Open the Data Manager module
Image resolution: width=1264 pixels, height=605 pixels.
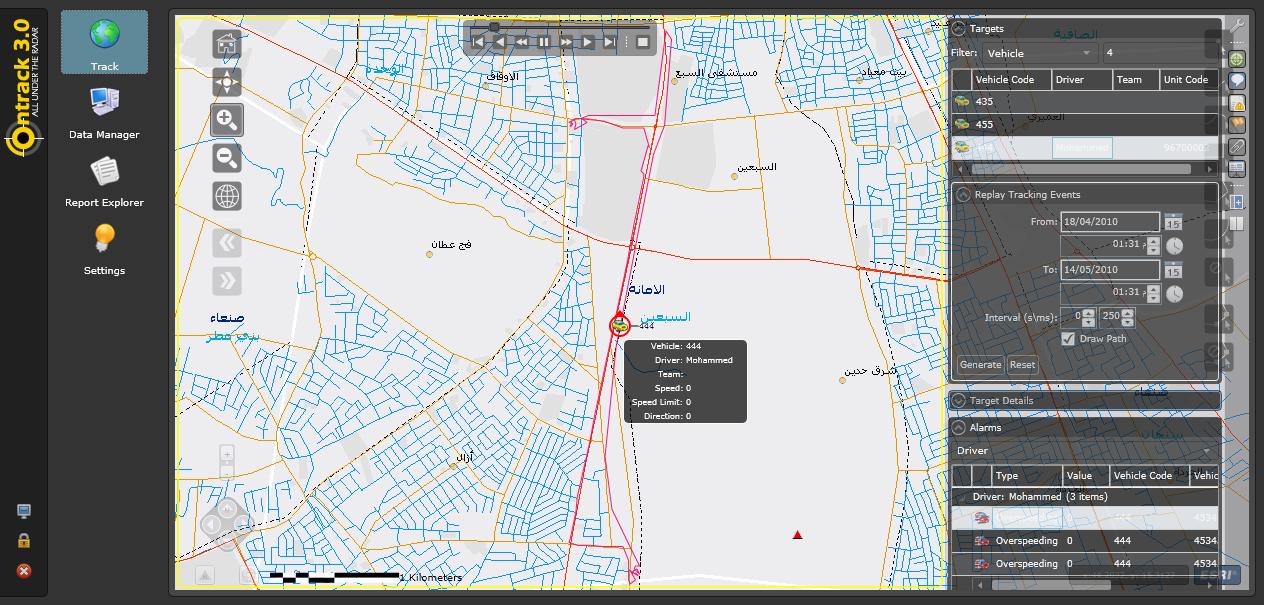pos(104,110)
